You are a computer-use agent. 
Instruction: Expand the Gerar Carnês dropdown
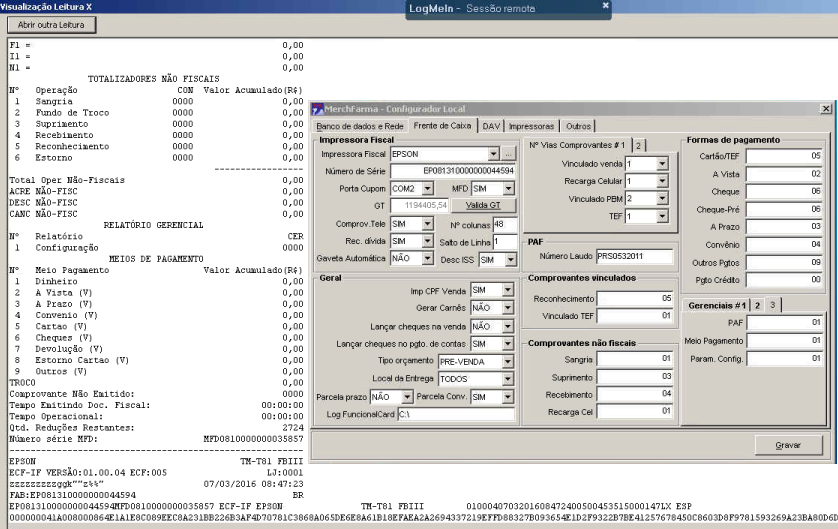coord(508,308)
